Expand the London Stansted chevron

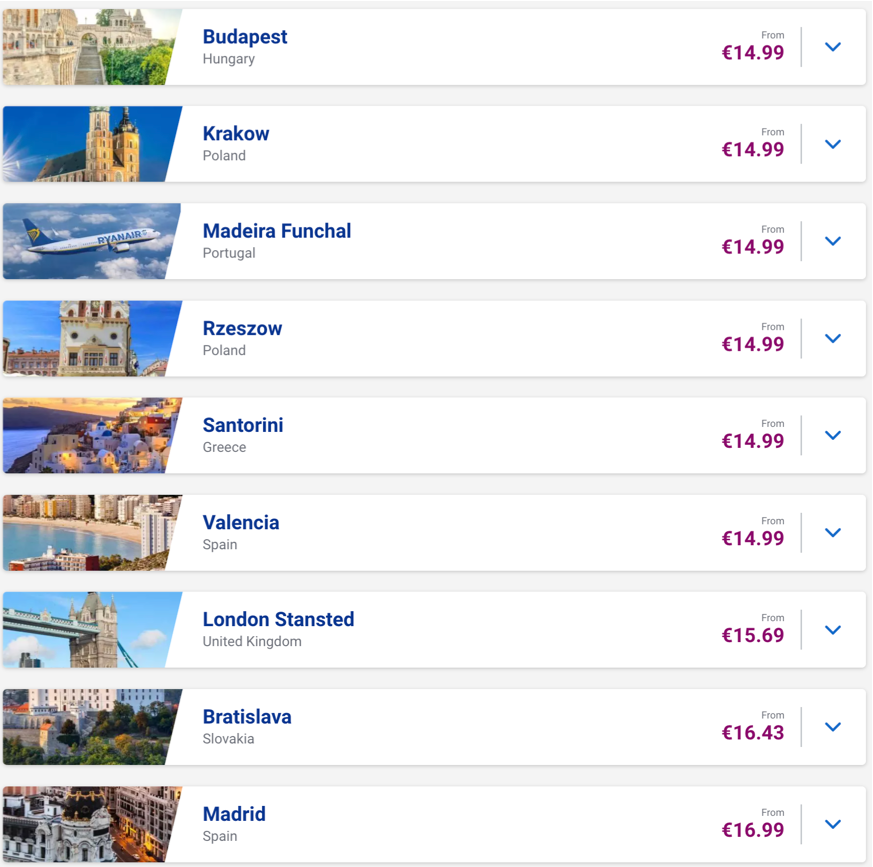click(x=832, y=630)
